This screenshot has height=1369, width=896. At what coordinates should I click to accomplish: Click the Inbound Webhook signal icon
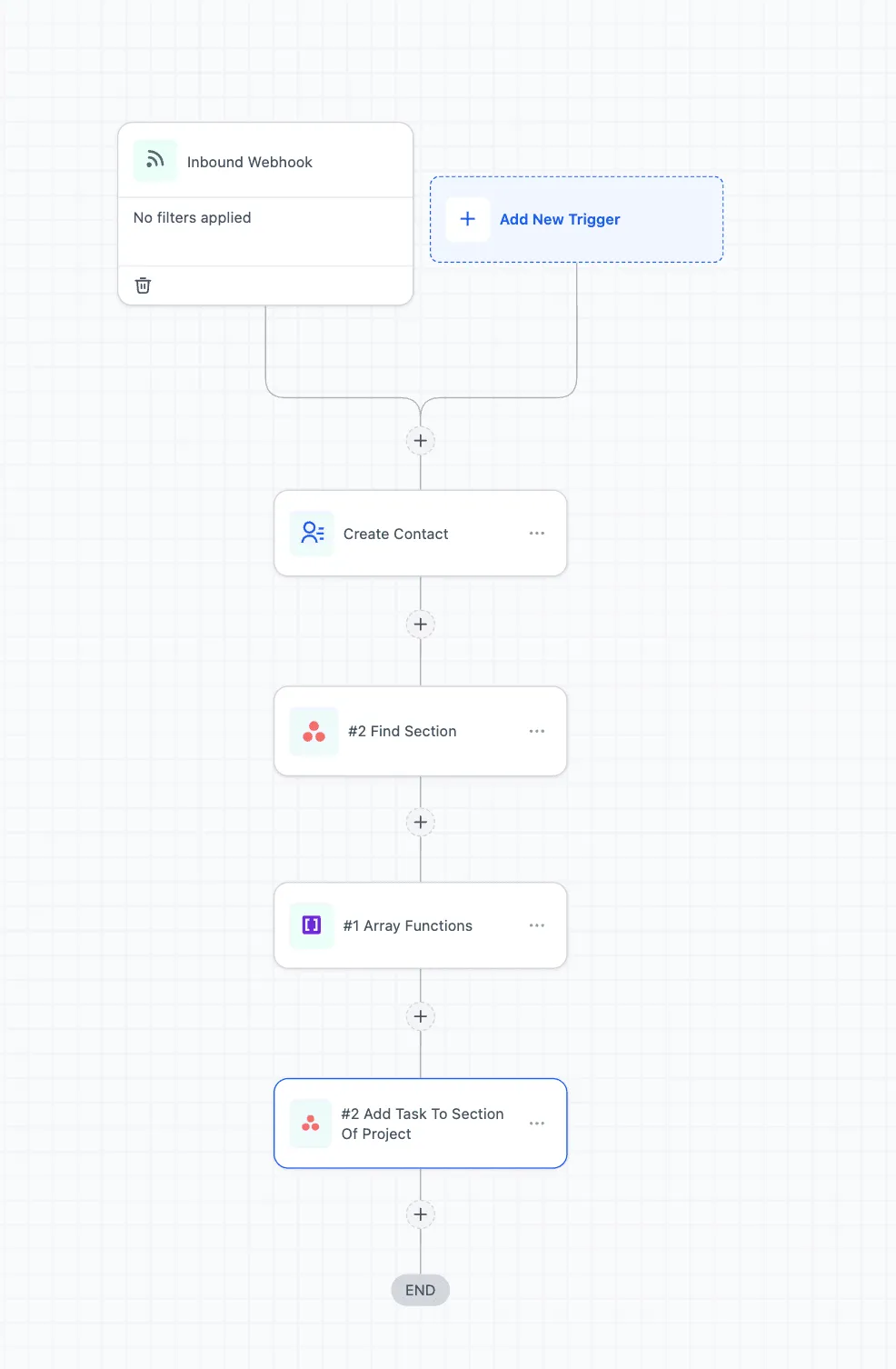pyautogui.click(x=155, y=161)
